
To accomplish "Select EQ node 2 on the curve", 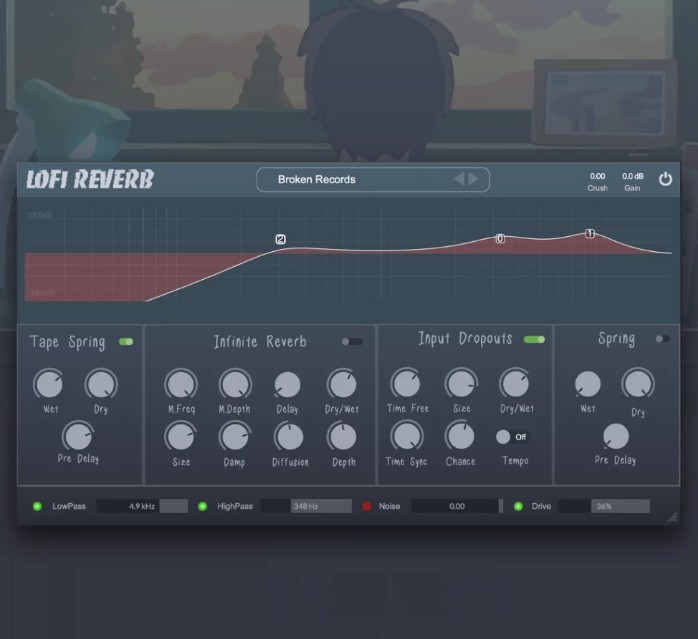I will pyautogui.click(x=280, y=239).
